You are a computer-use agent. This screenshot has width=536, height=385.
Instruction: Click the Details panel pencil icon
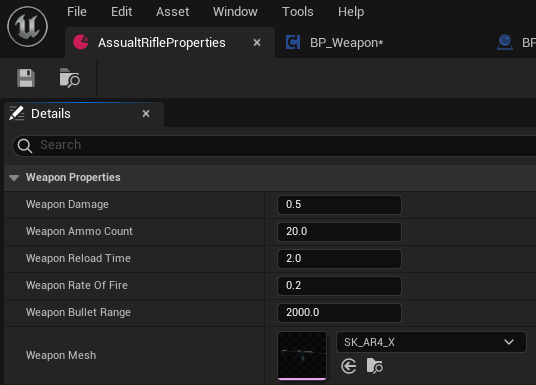tap(16, 114)
